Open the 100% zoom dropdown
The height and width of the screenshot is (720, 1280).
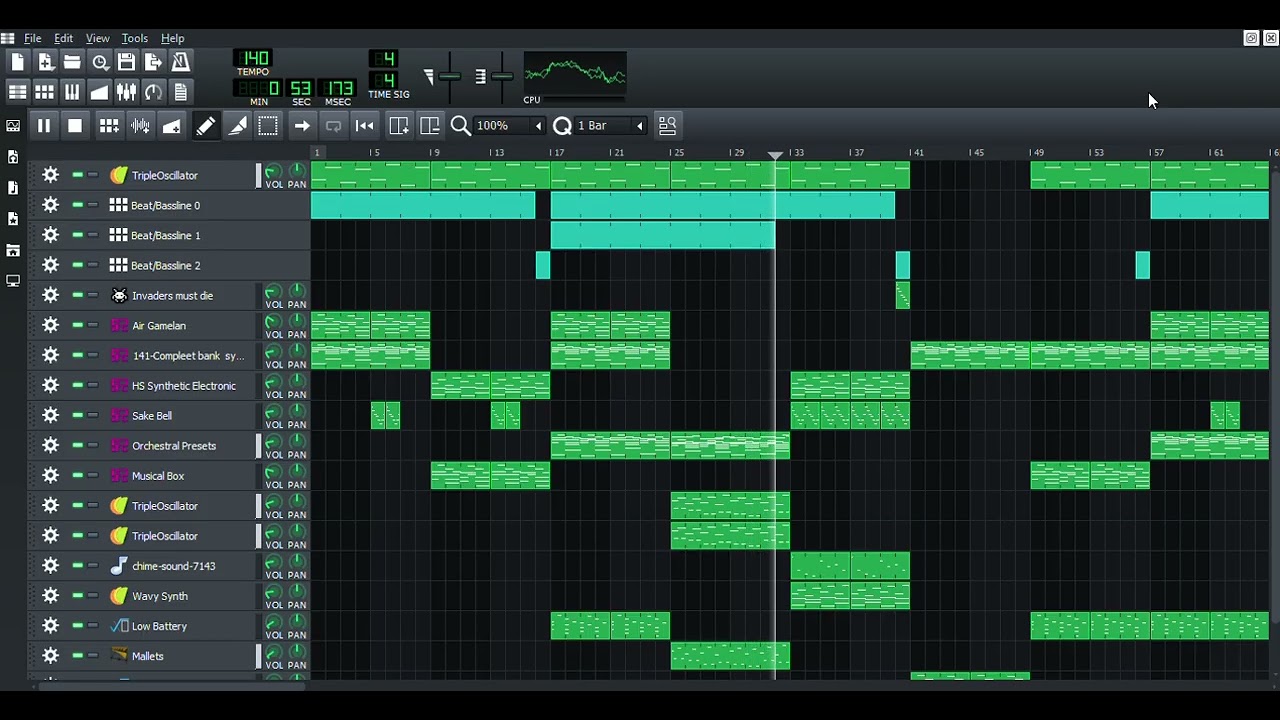click(x=510, y=125)
